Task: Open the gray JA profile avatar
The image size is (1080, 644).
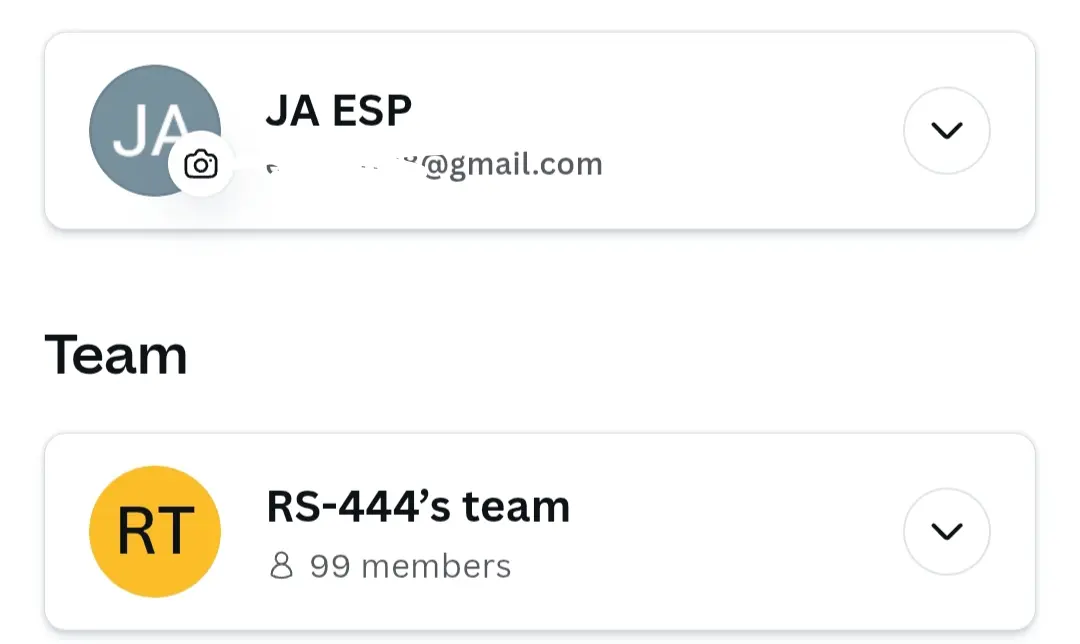Action: [x=155, y=130]
